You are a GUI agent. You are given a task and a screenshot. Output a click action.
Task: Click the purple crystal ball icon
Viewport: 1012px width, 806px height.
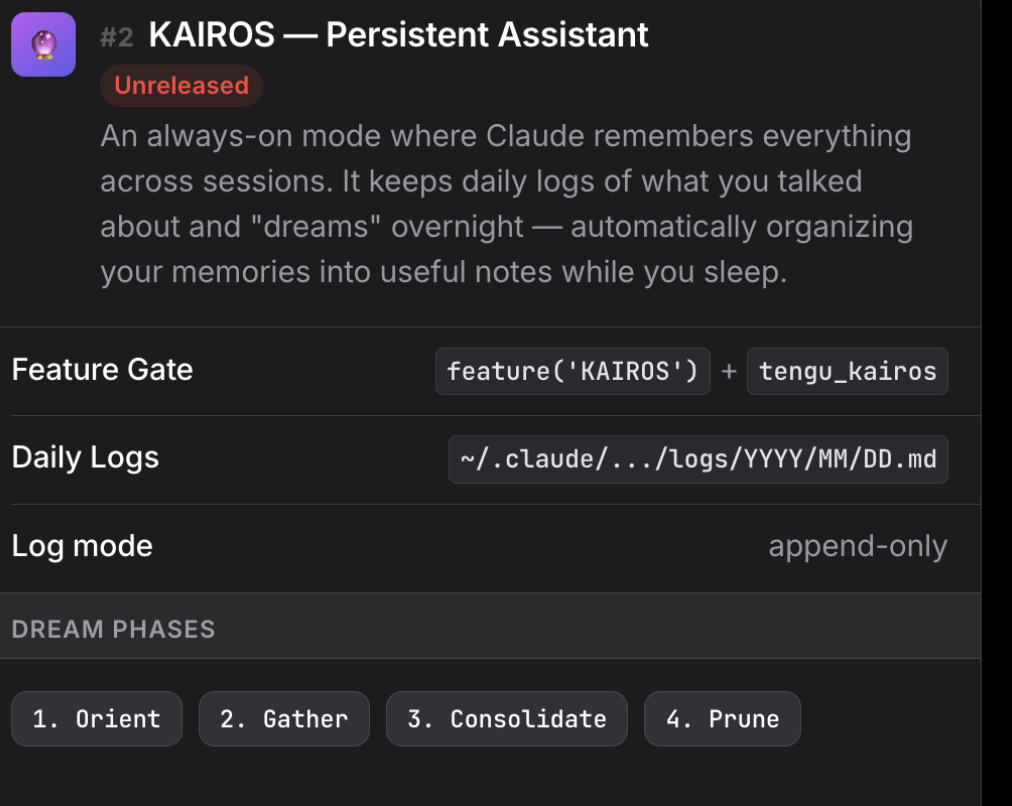(43, 45)
